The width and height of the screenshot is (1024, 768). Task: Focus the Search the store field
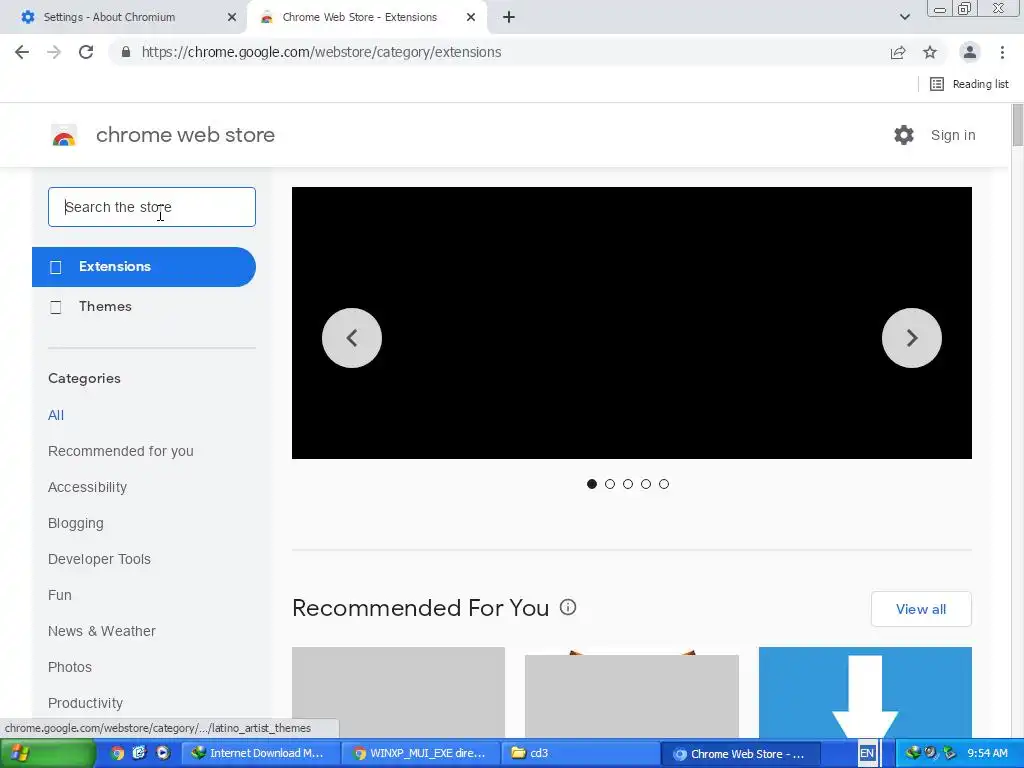pyautogui.click(x=152, y=207)
